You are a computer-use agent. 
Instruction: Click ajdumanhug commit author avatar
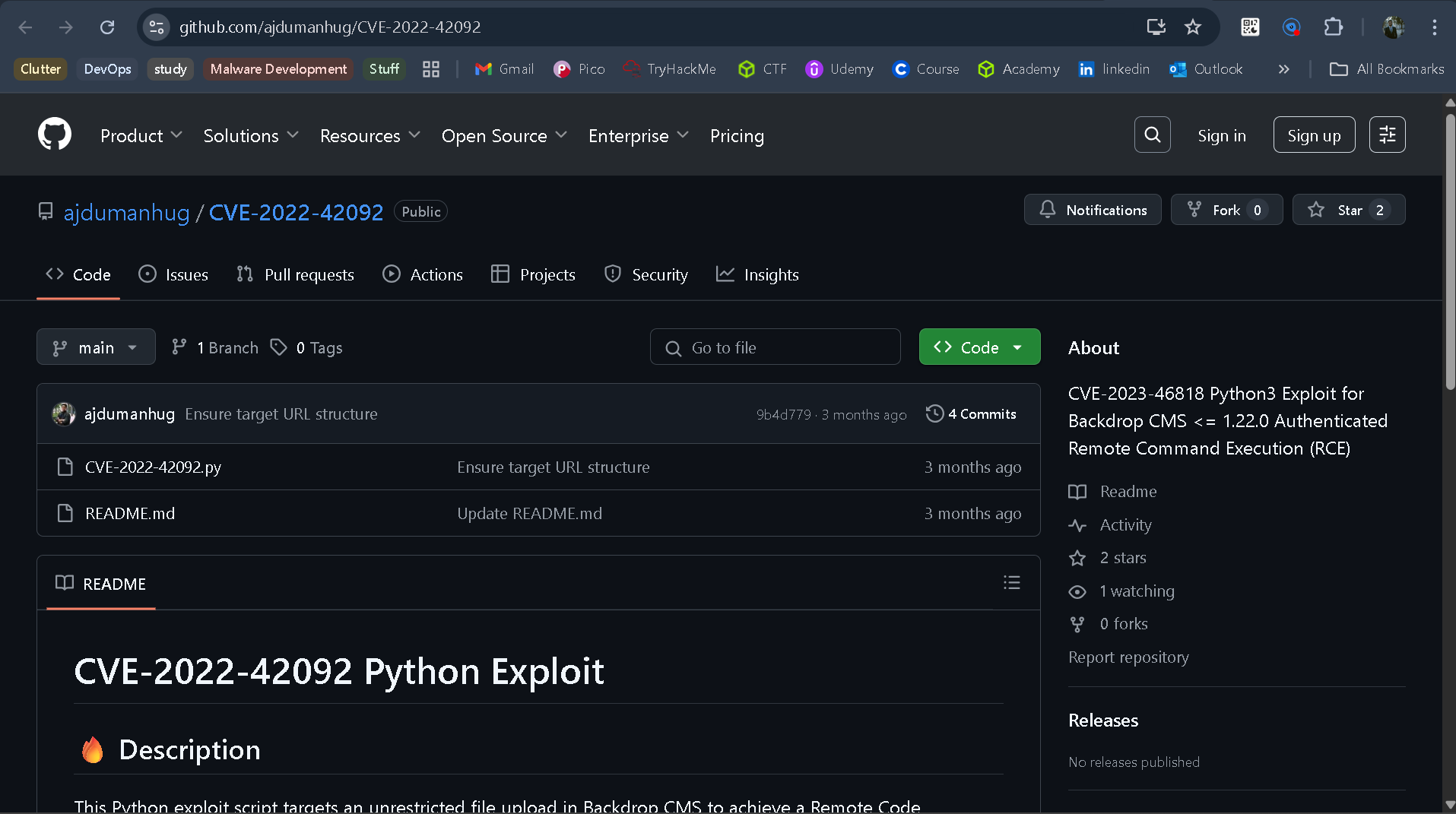pyautogui.click(x=64, y=414)
